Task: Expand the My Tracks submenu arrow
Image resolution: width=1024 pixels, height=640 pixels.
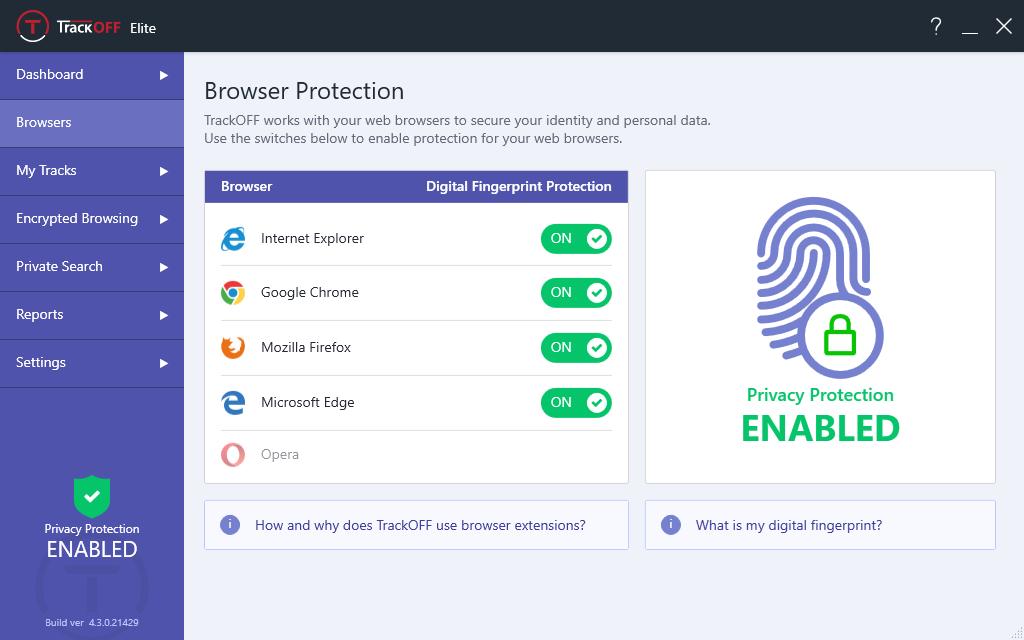Action: [x=164, y=171]
